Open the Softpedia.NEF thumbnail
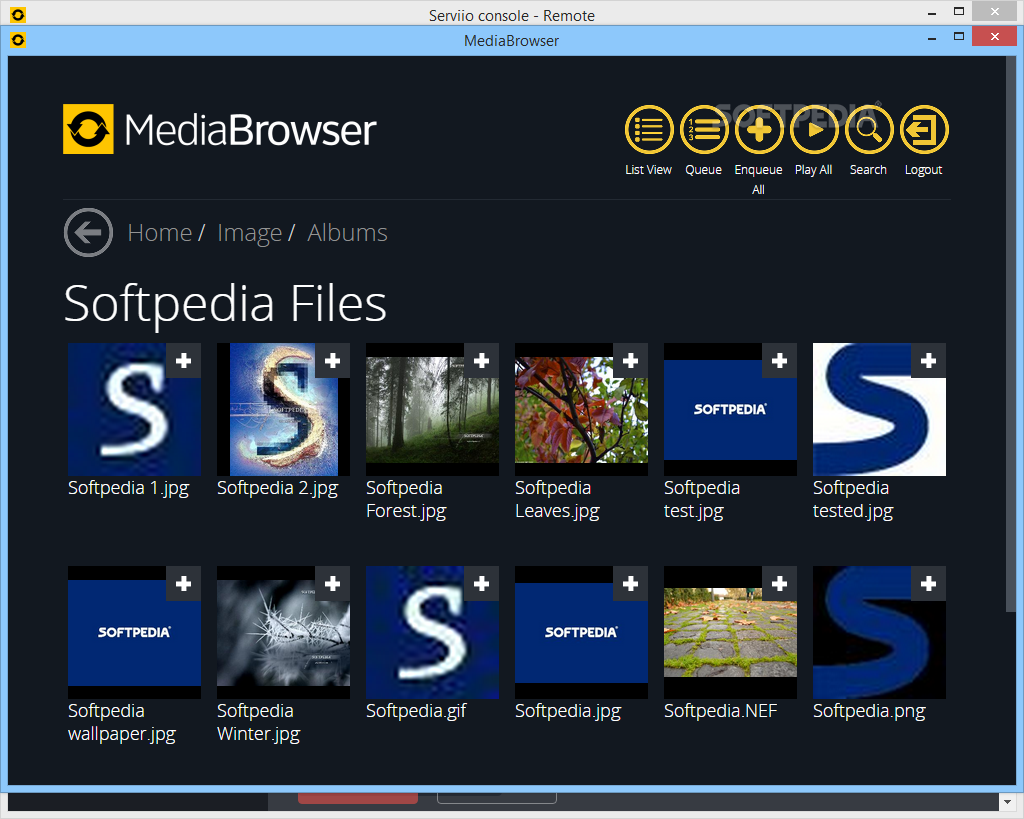The image size is (1024, 819). tap(730, 632)
